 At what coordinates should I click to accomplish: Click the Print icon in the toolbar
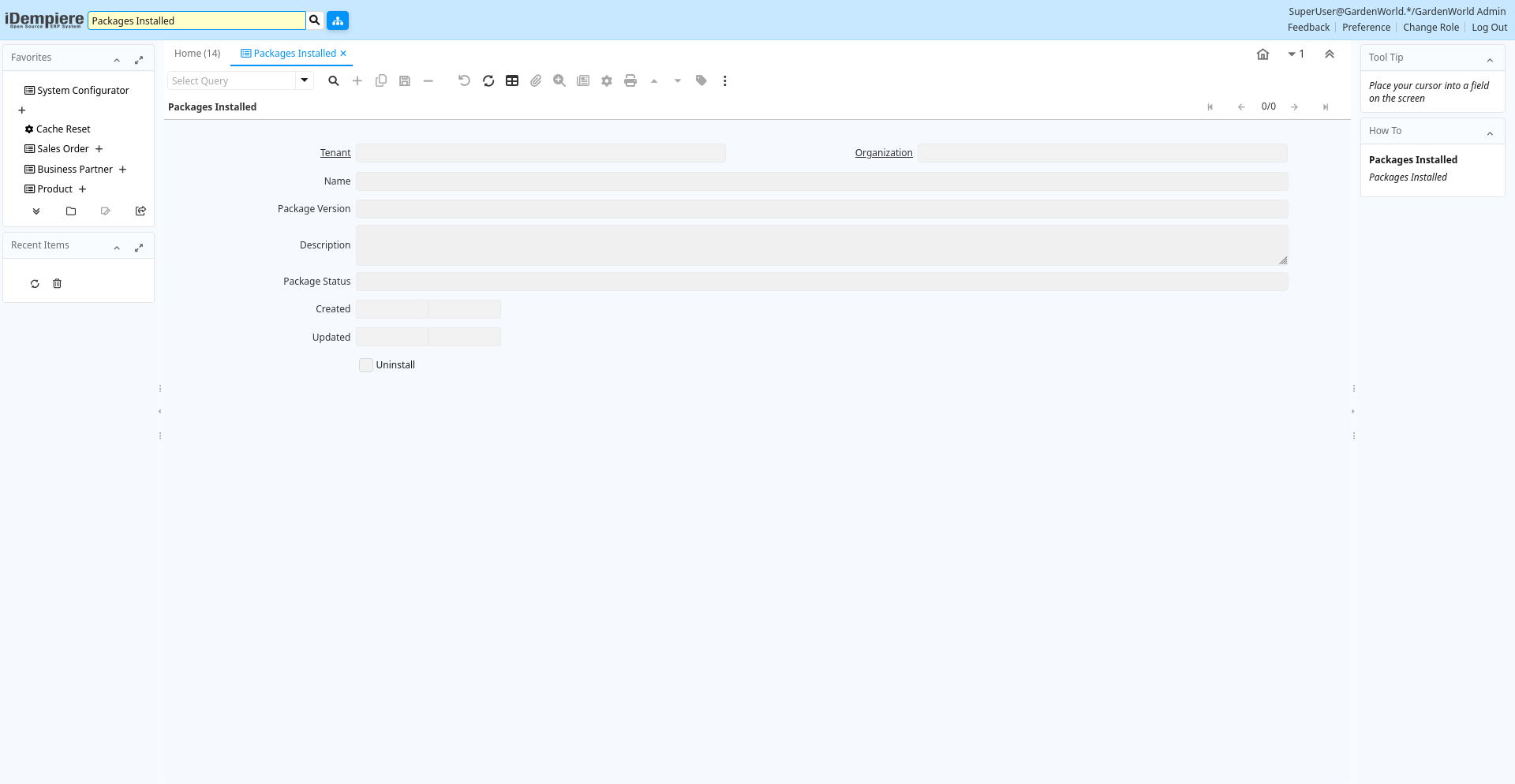(x=630, y=80)
